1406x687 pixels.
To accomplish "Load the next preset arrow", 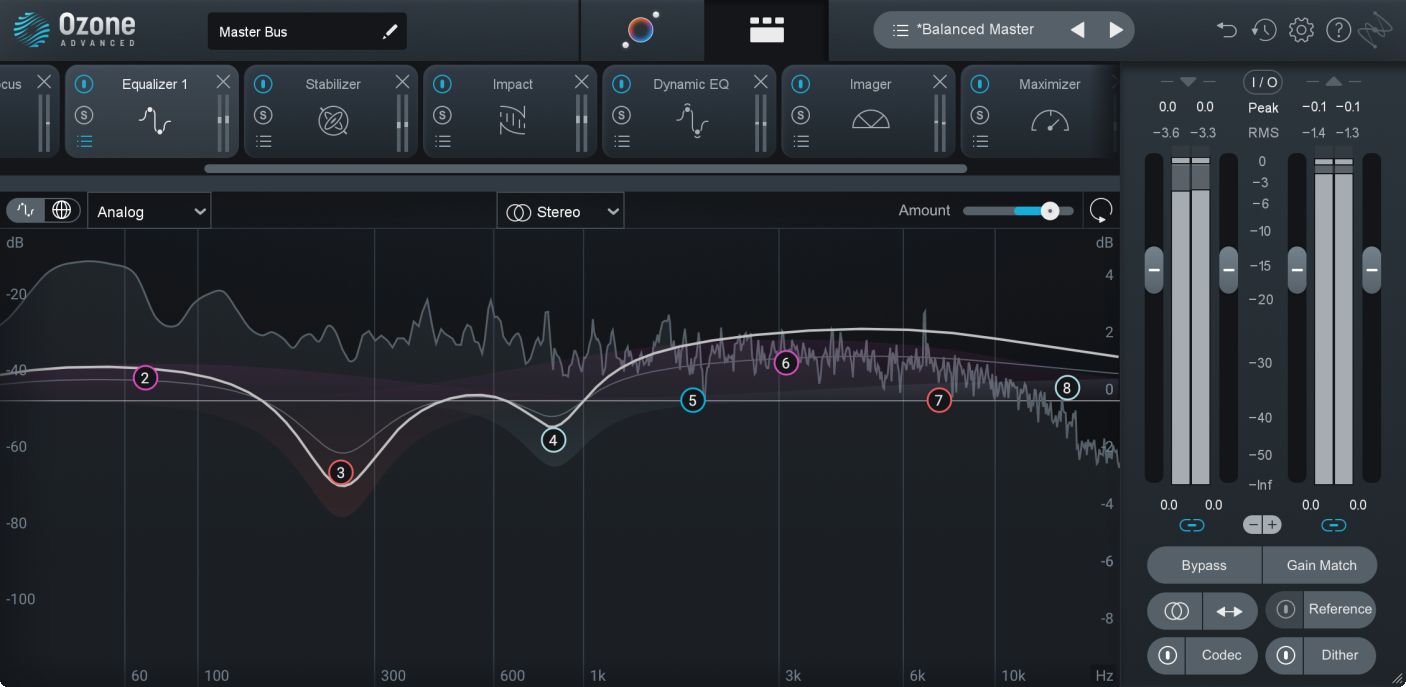I will click(x=1116, y=30).
